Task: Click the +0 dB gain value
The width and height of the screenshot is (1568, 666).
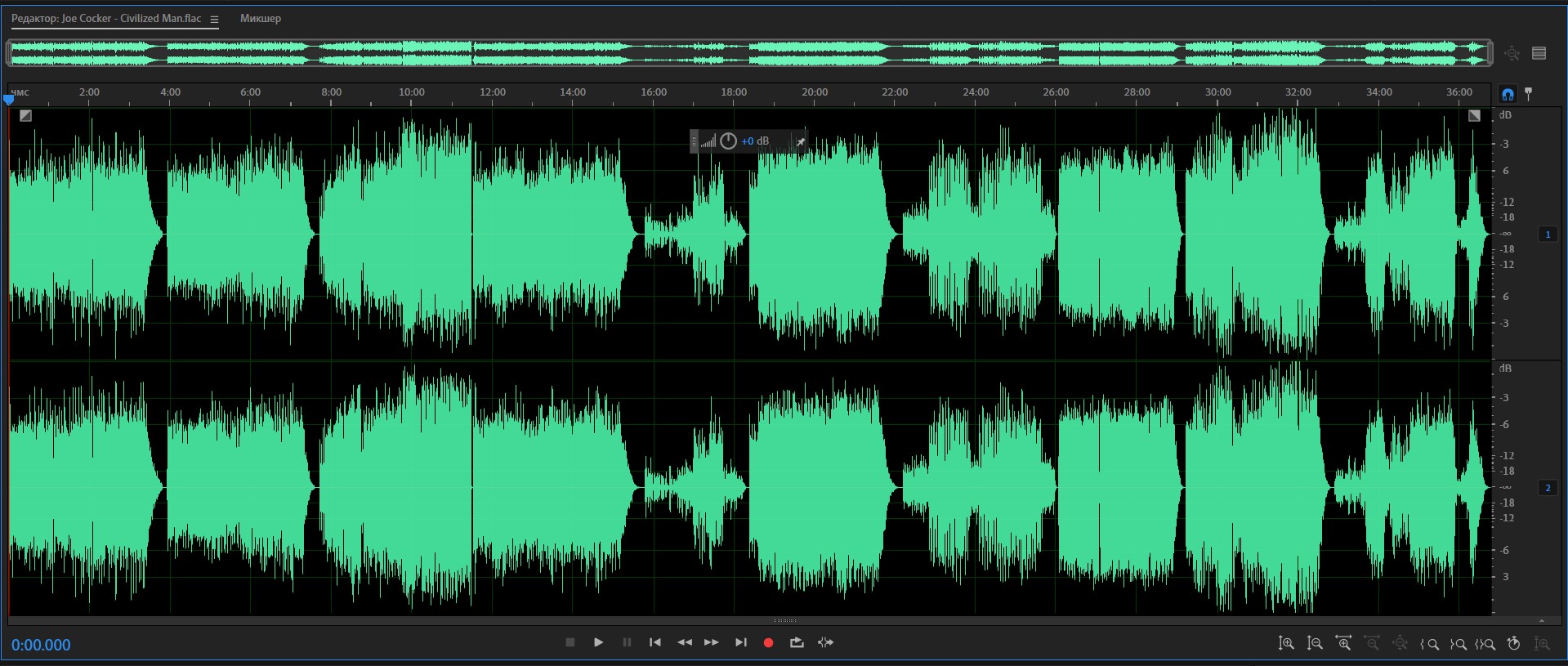Action: tap(755, 141)
